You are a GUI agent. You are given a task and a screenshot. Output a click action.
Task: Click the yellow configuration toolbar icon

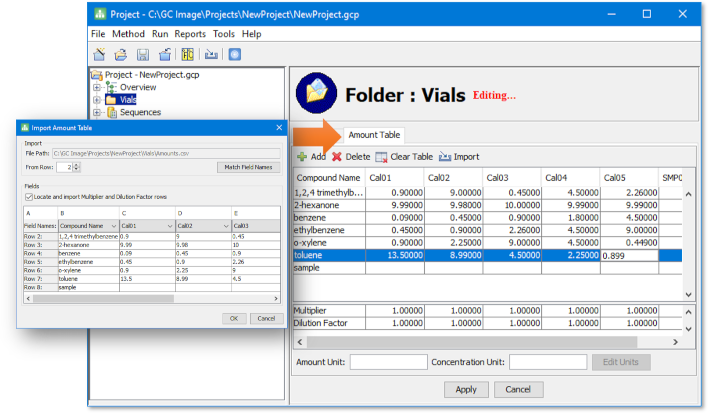point(187,55)
